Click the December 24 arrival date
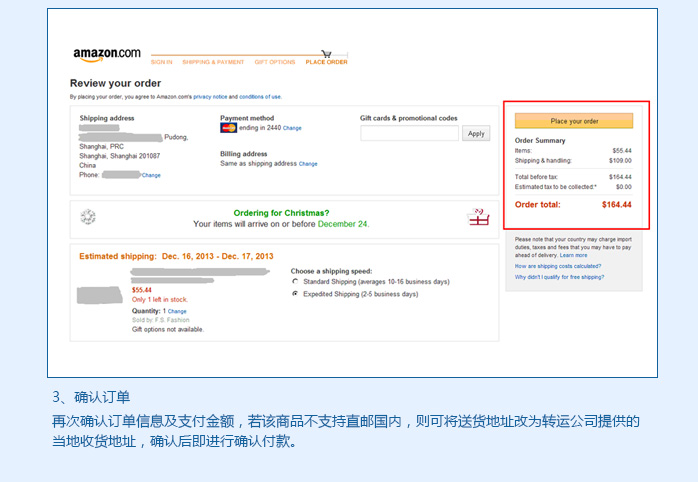698x482 pixels. (x=342, y=224)
